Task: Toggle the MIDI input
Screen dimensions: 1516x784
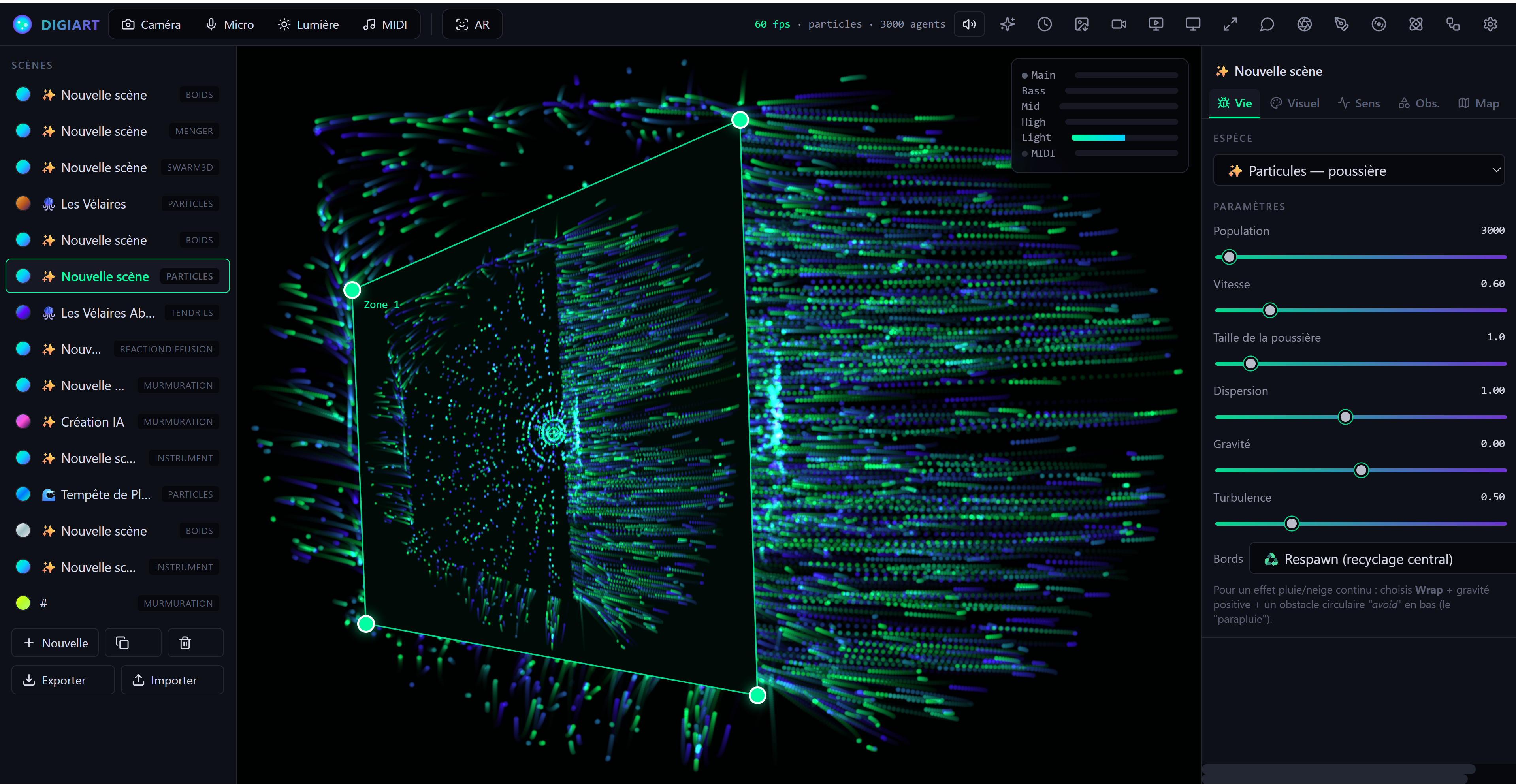Action: (386, 25)
